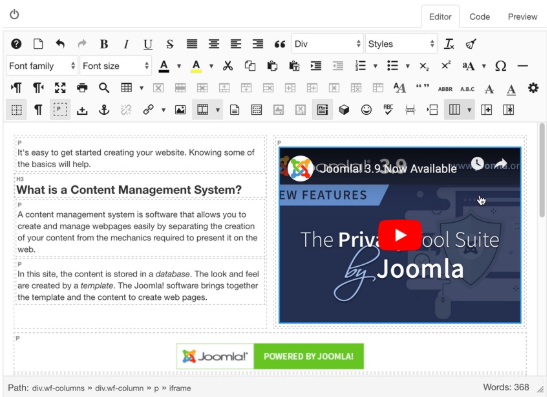Insert a link with the chain icon

(x=148, y=110)
